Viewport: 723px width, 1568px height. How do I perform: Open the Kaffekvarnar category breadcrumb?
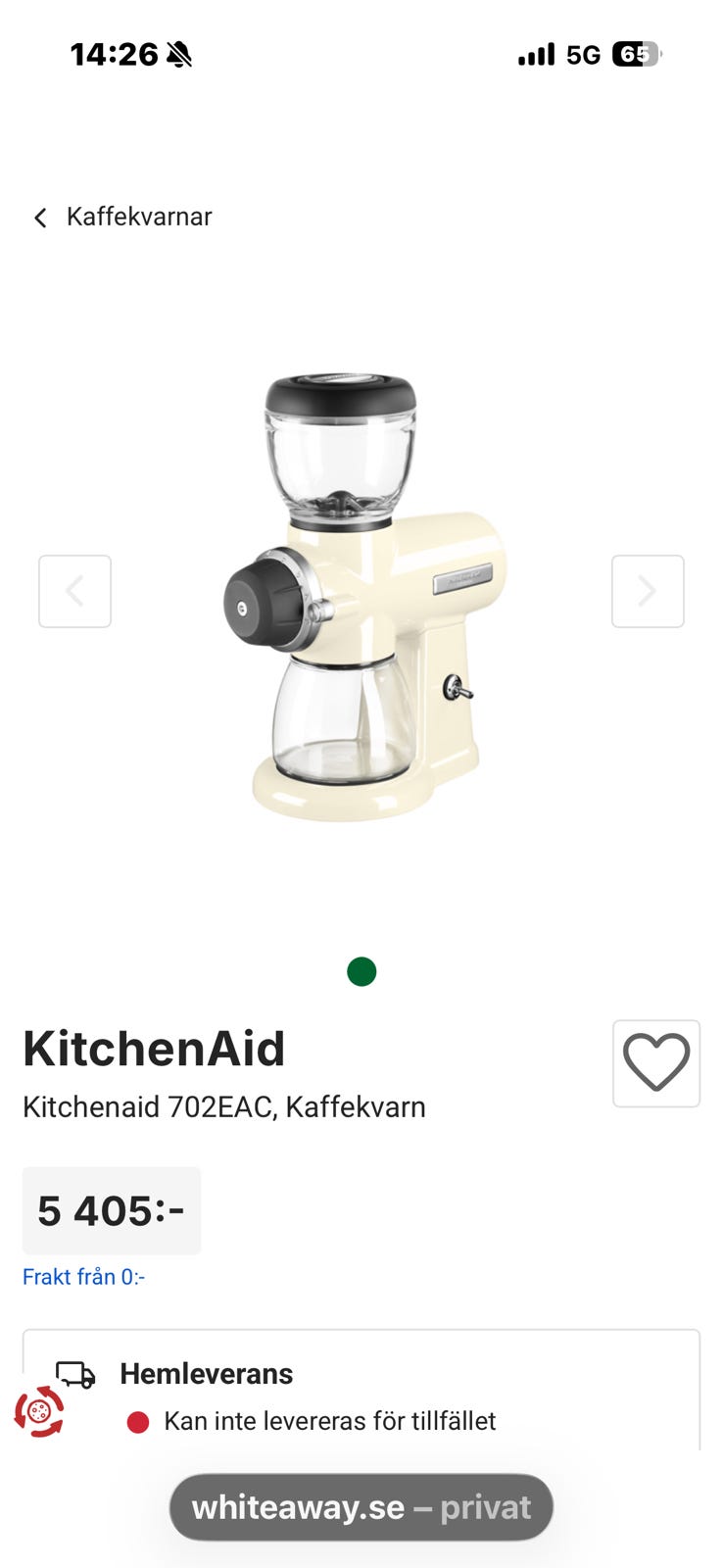pos(139,217)
